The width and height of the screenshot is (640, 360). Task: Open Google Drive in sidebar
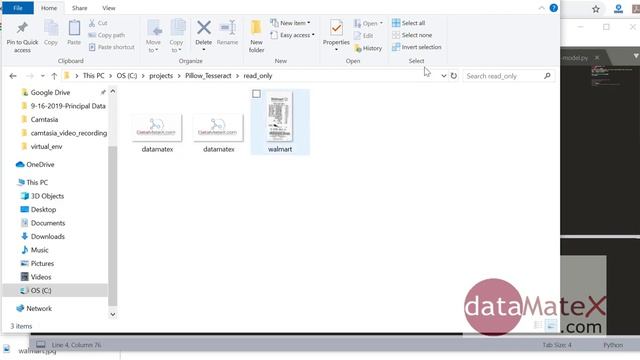(x=50, y=93)
